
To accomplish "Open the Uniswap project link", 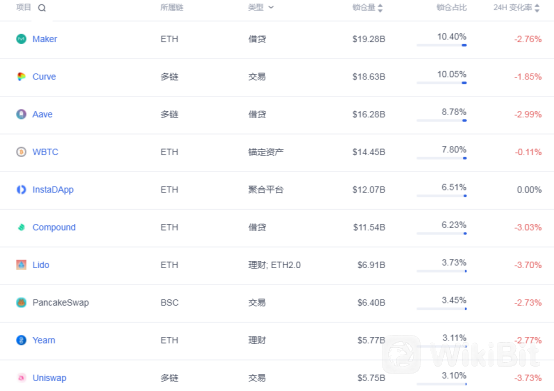I will (49, 378).
